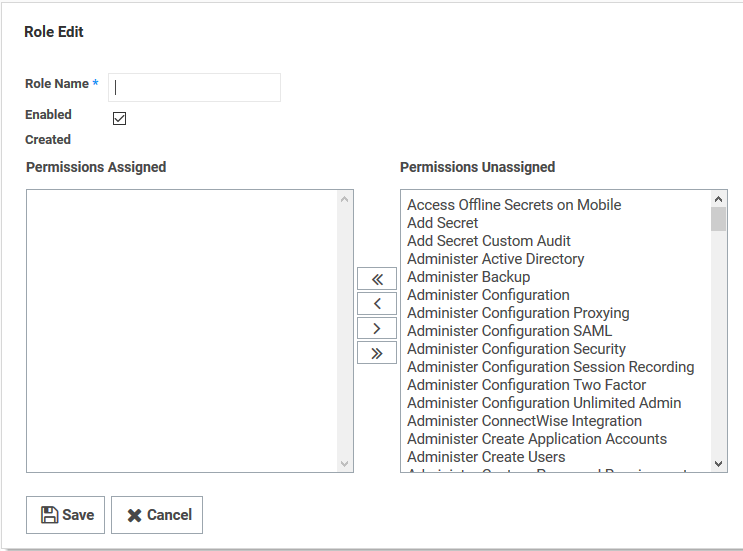743x551 pixels.
Task: Focus the Role Name text field
Action: coord(194,87)
